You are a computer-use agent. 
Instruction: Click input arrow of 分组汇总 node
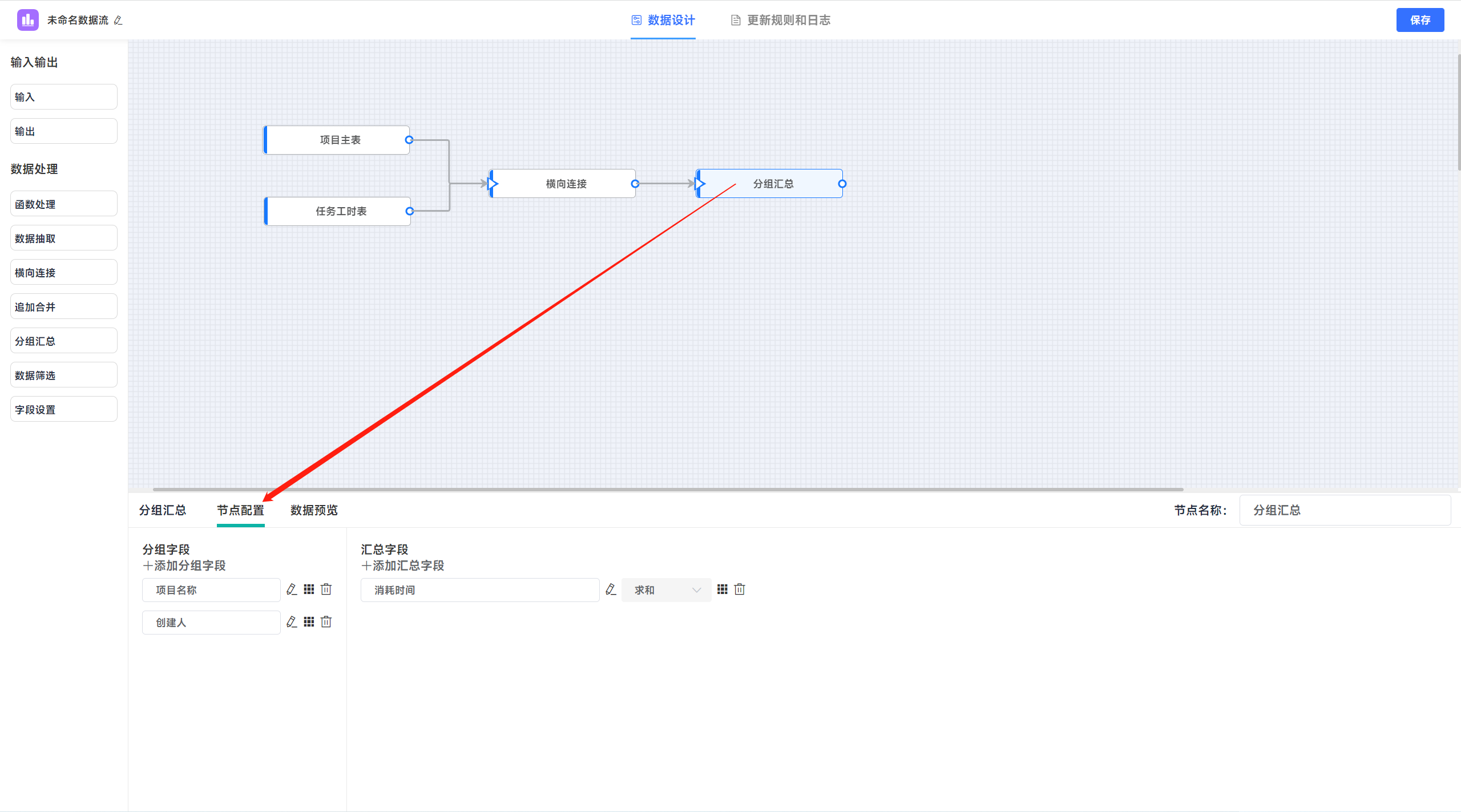click(700, 184)
